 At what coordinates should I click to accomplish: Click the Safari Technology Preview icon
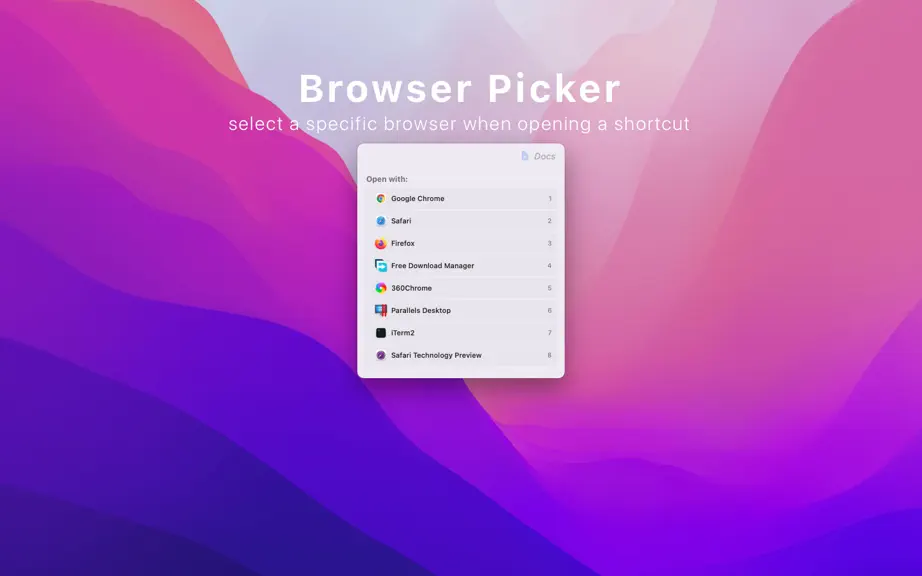click(x=381, y=355)
